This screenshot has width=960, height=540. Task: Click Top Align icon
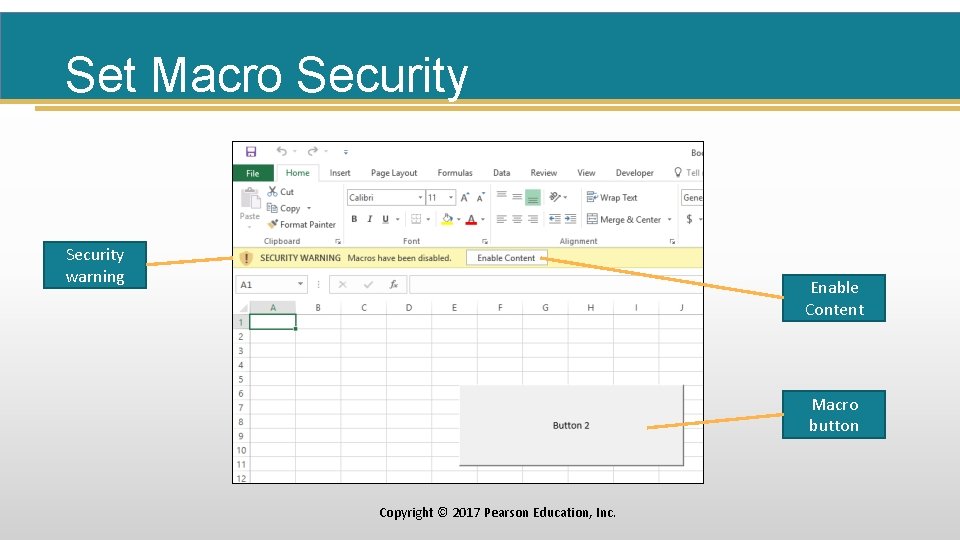point(501,197)
